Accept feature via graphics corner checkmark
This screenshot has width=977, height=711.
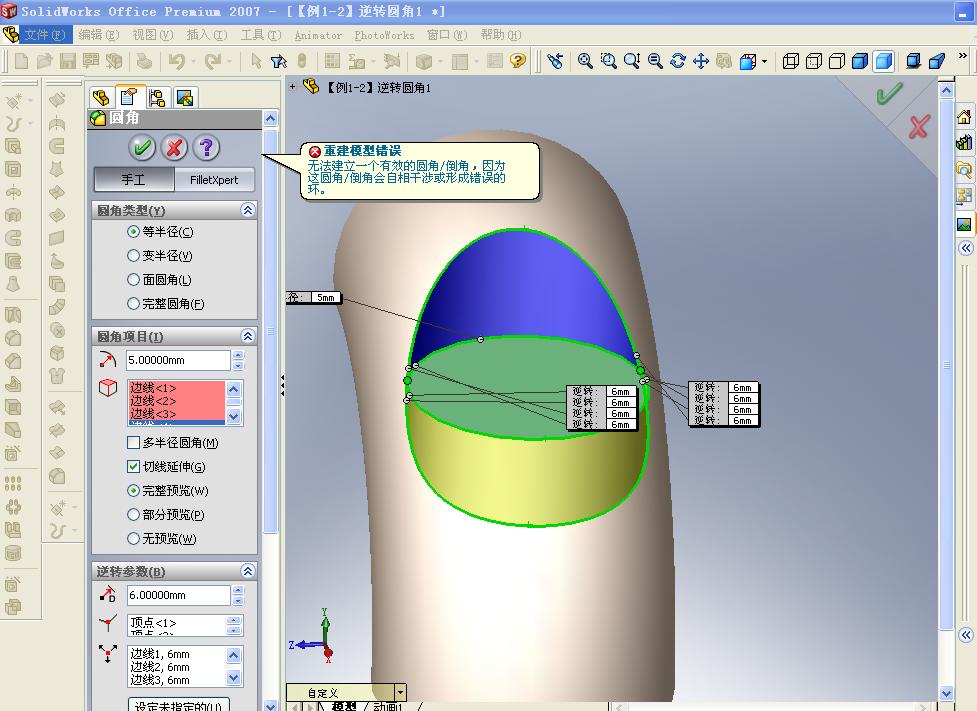click(x=889, y=95)
